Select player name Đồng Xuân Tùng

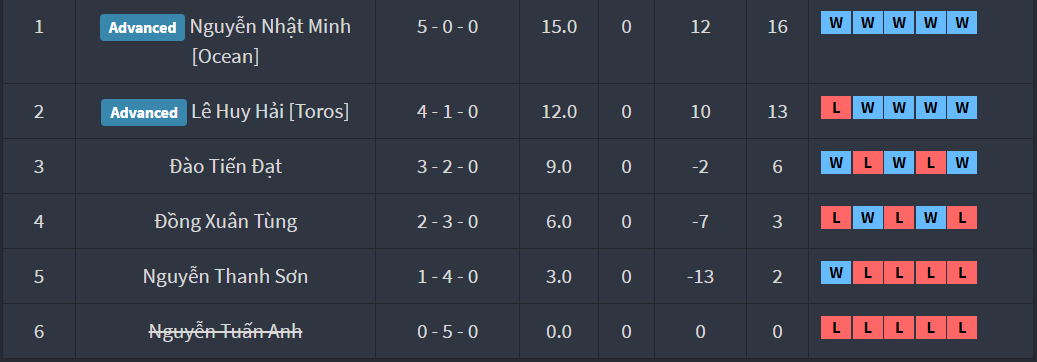click(226, 221)
